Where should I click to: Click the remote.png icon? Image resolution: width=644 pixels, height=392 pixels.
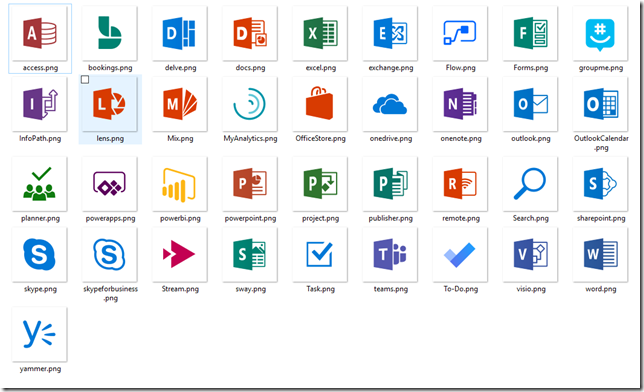(460, 184)
